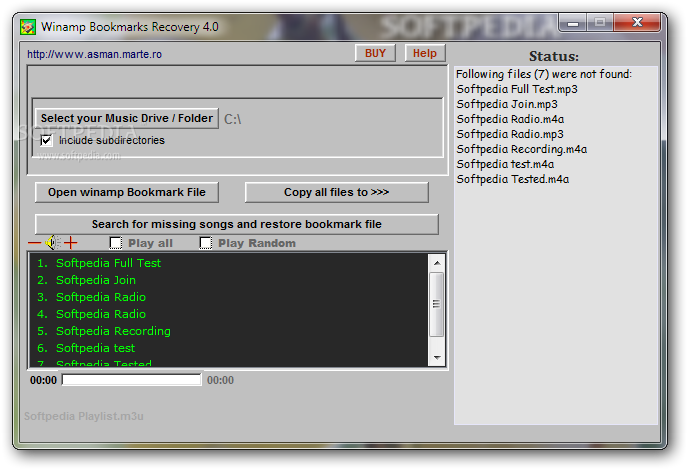Click the Winamp Bookmarks Recovery title bar icon

point(28,27)
